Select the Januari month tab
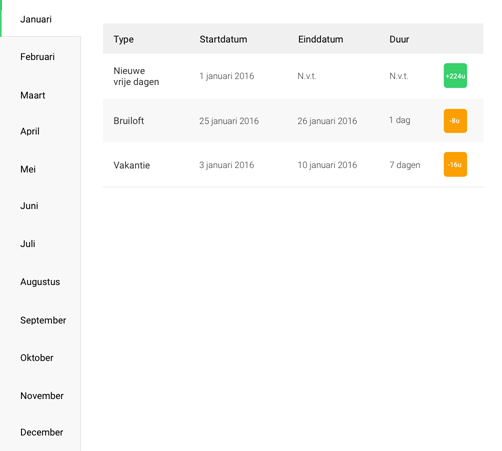 click(40, 19)
